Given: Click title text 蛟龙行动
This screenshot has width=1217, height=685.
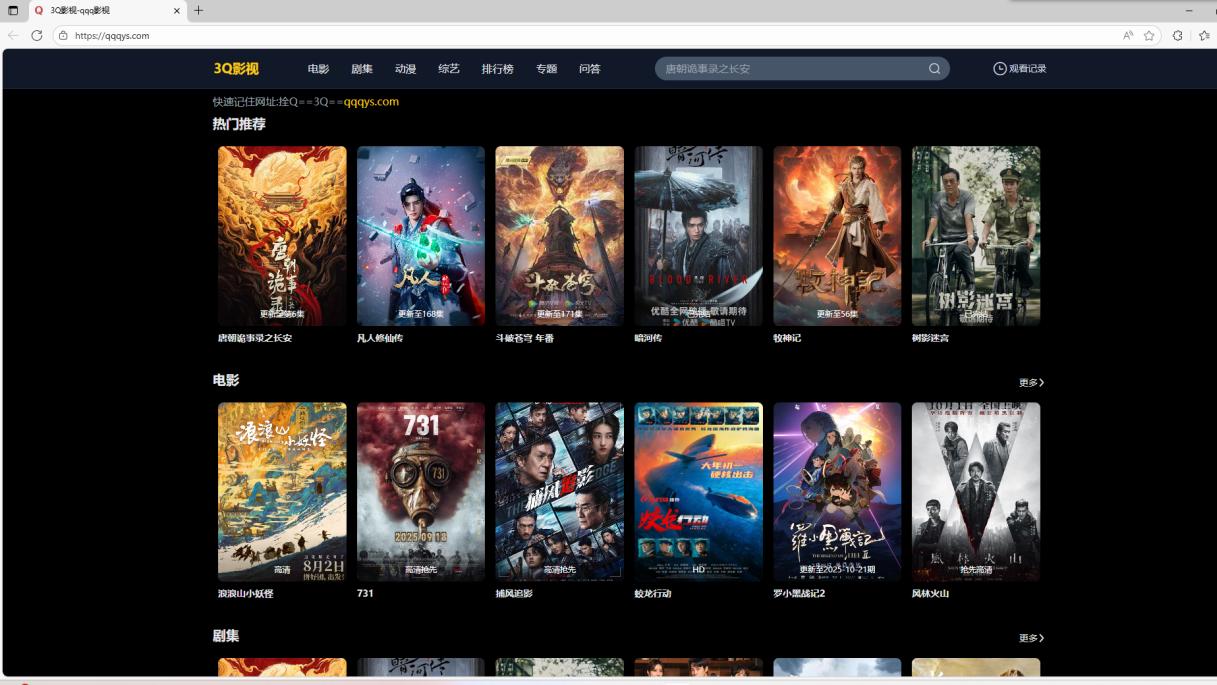Looking at the screenshot, I should [x=653, y=594].
